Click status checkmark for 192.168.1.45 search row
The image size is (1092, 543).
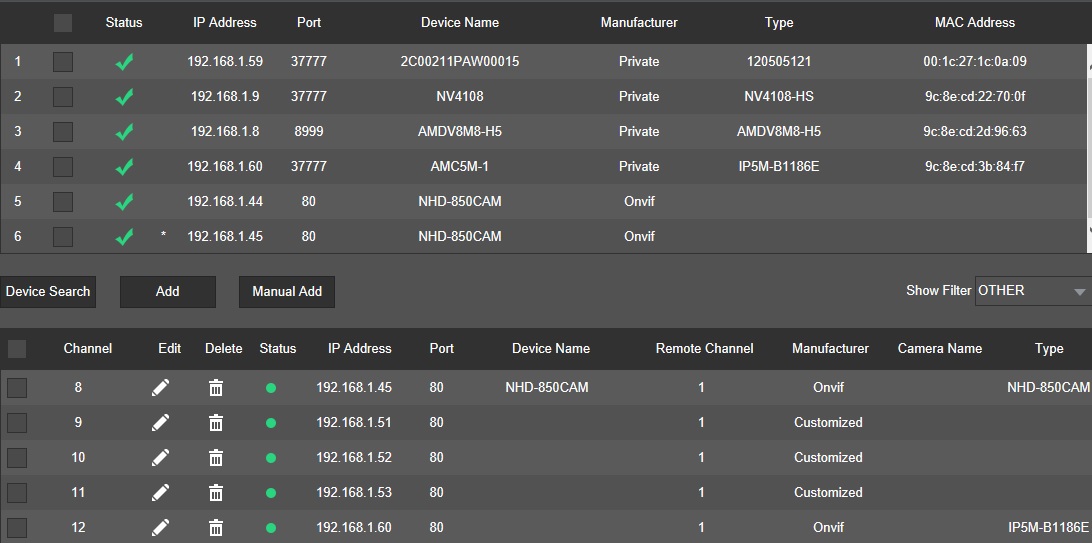click(x=124, y=237)
